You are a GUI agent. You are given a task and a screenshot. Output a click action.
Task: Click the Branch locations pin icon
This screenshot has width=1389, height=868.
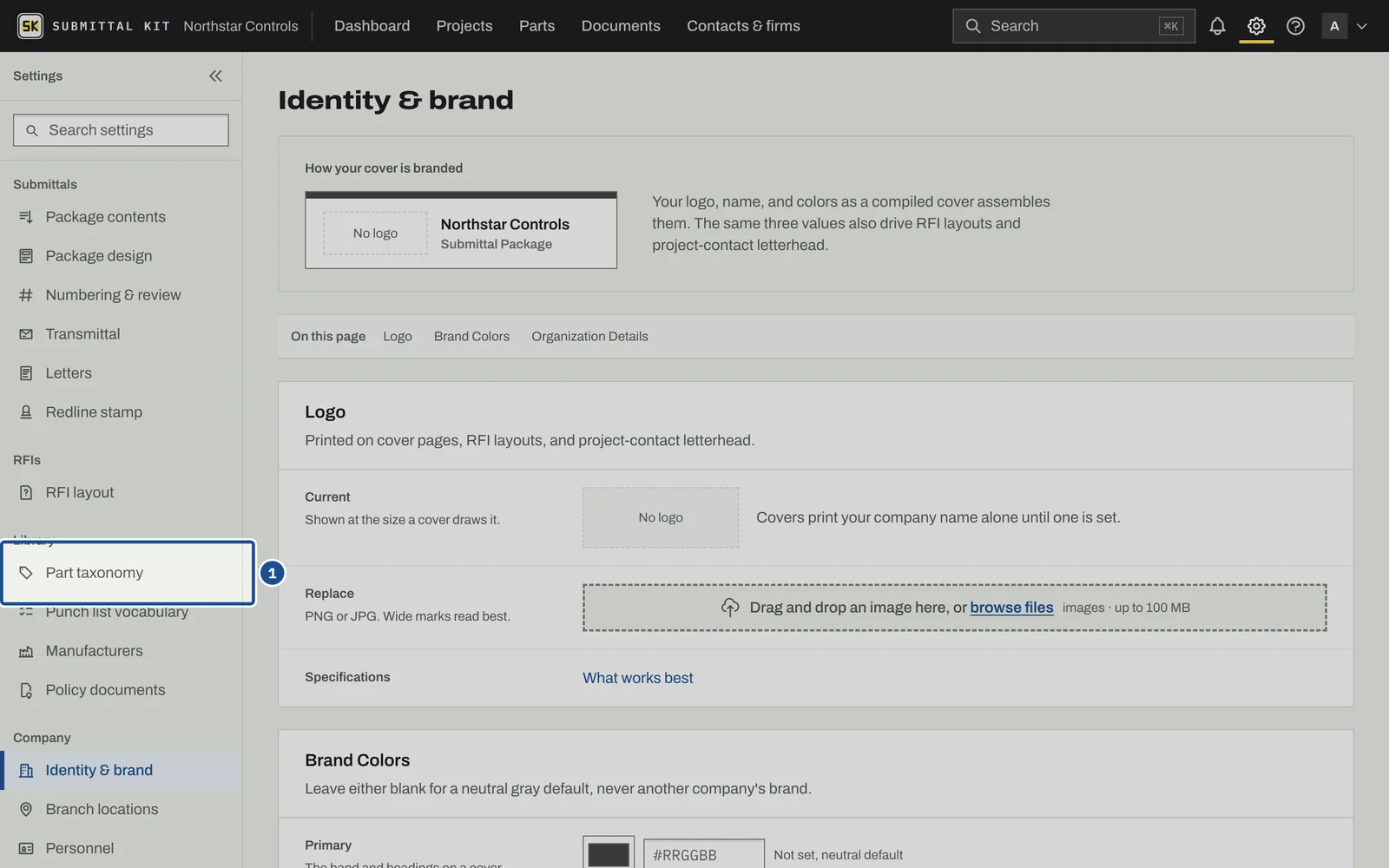[26, 810]
